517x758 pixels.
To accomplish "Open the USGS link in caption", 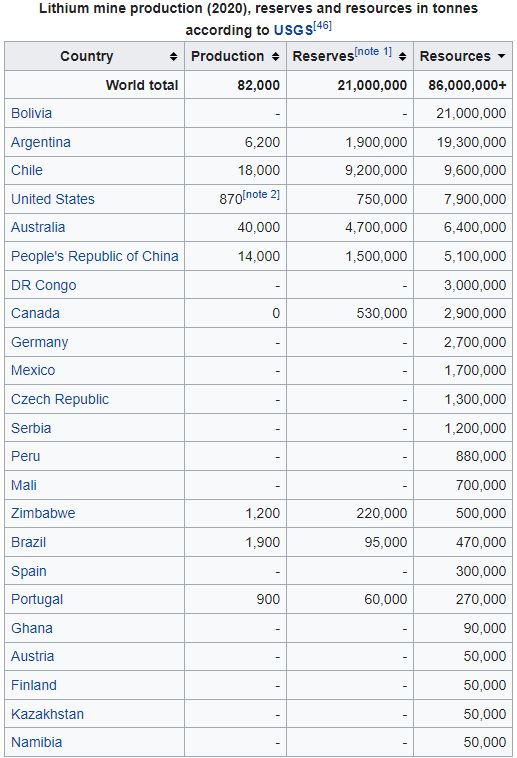I will click(294, 30).
